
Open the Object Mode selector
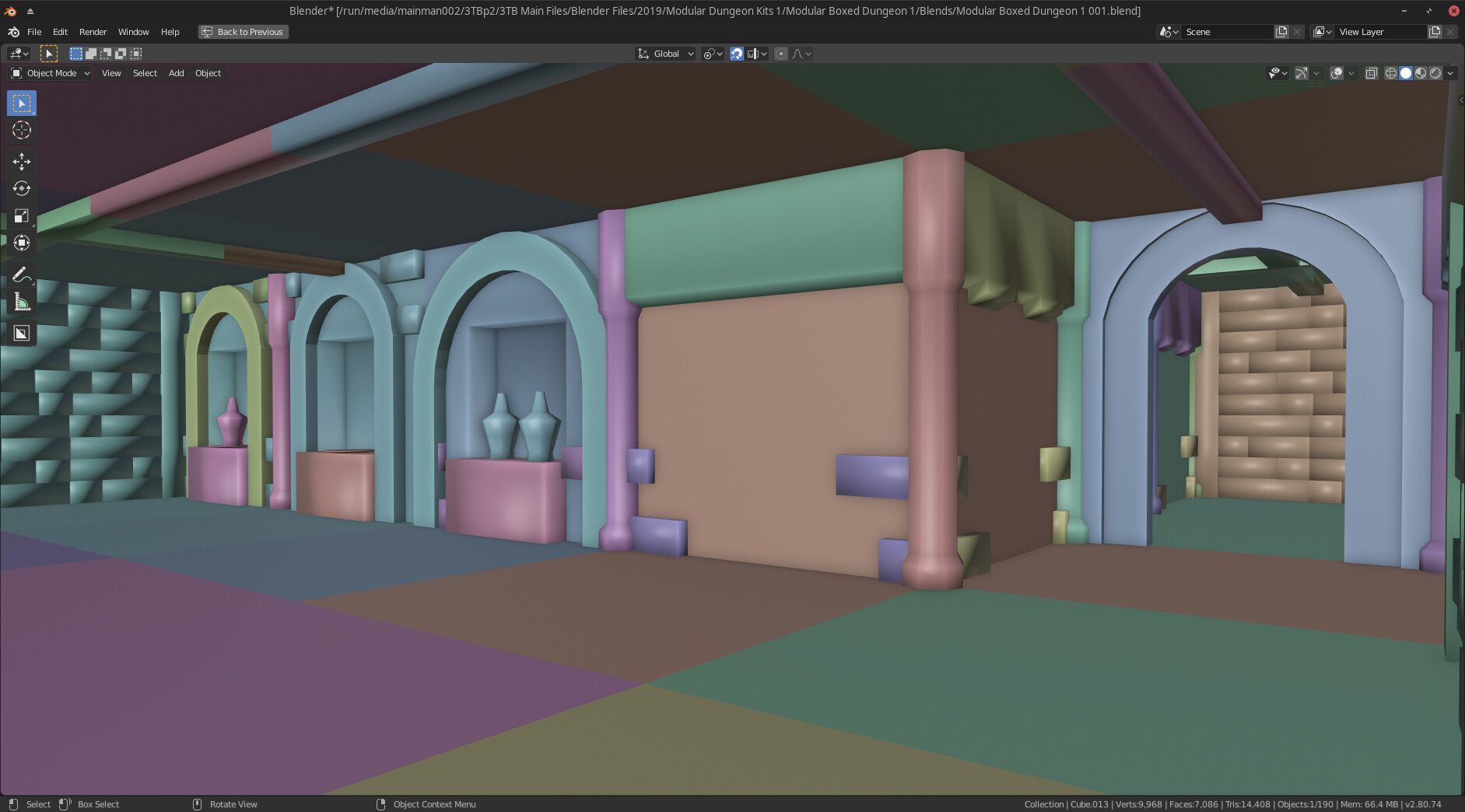[x=49, y=72]
